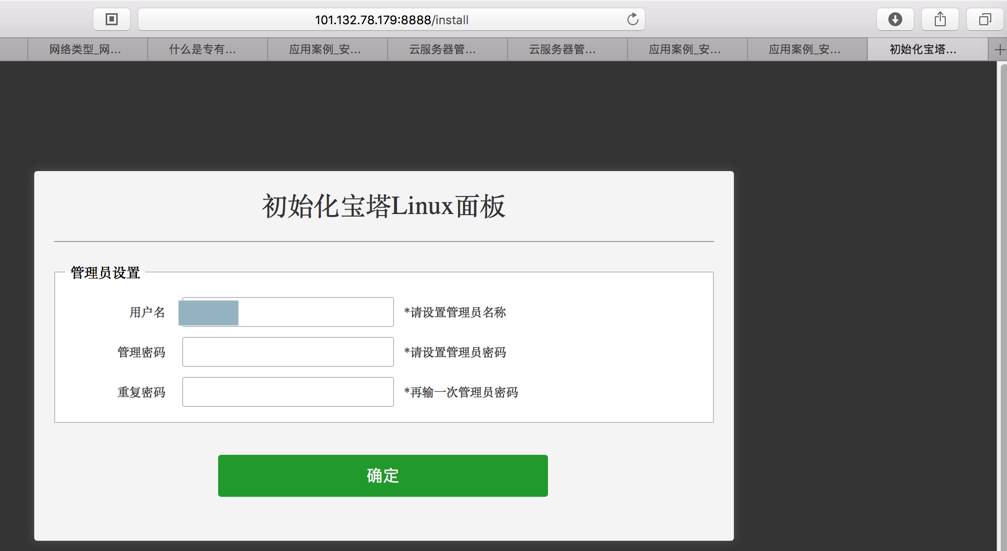Open the share sheet icon
Screen dimensions: 1007x551
pyautogui.click(x=940, y=19)
